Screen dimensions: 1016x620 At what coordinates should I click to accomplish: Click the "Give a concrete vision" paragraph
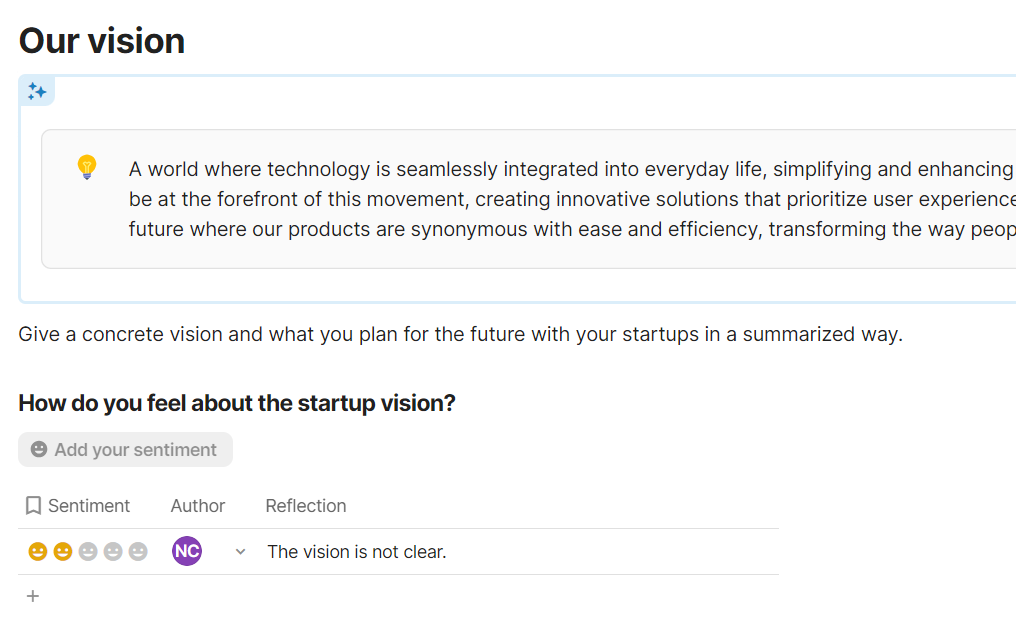[x=460, y=334]
